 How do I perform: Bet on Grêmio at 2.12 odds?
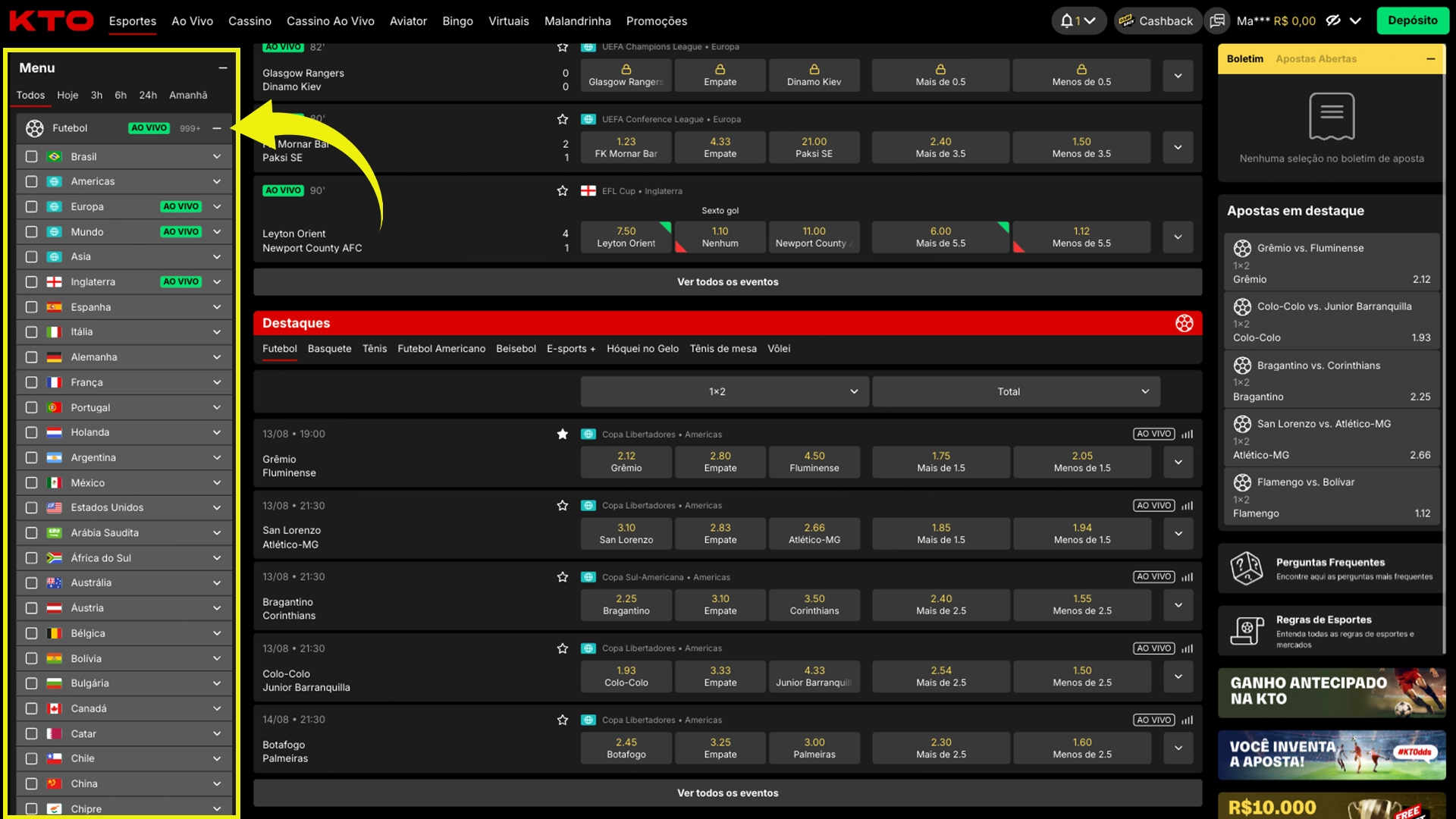[x=626, y=463]
